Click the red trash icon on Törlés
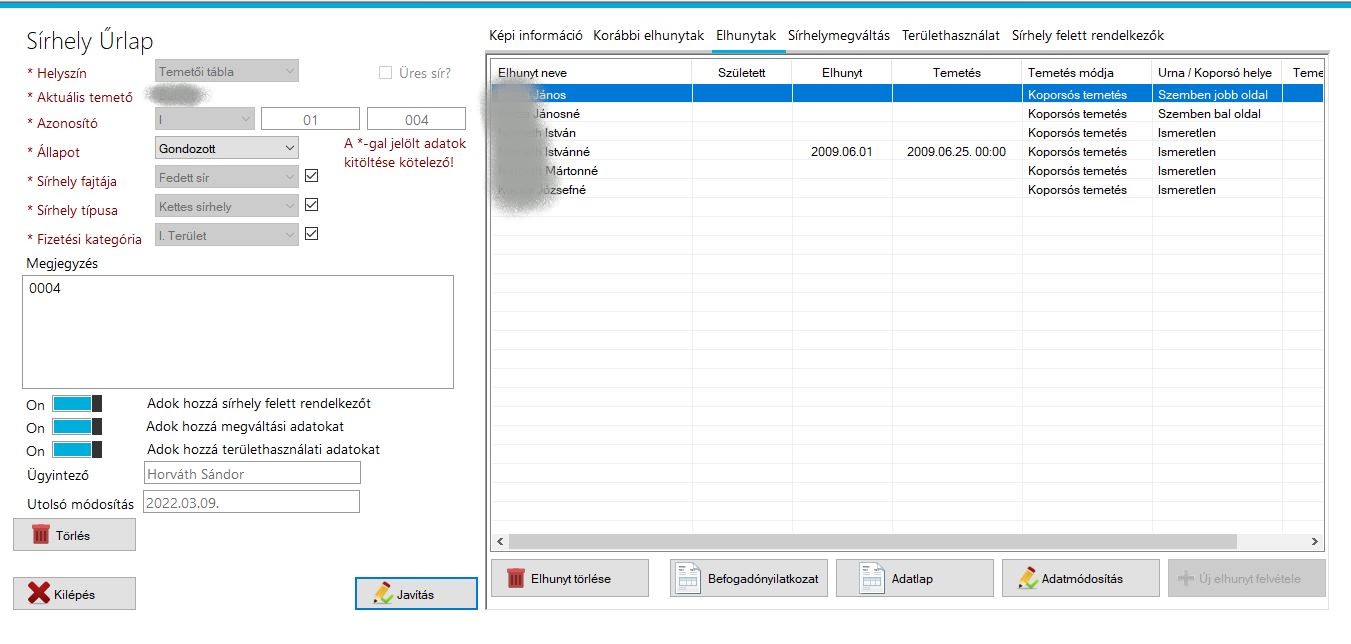This screenshot has height=644, width=1351. pos(41,535)
